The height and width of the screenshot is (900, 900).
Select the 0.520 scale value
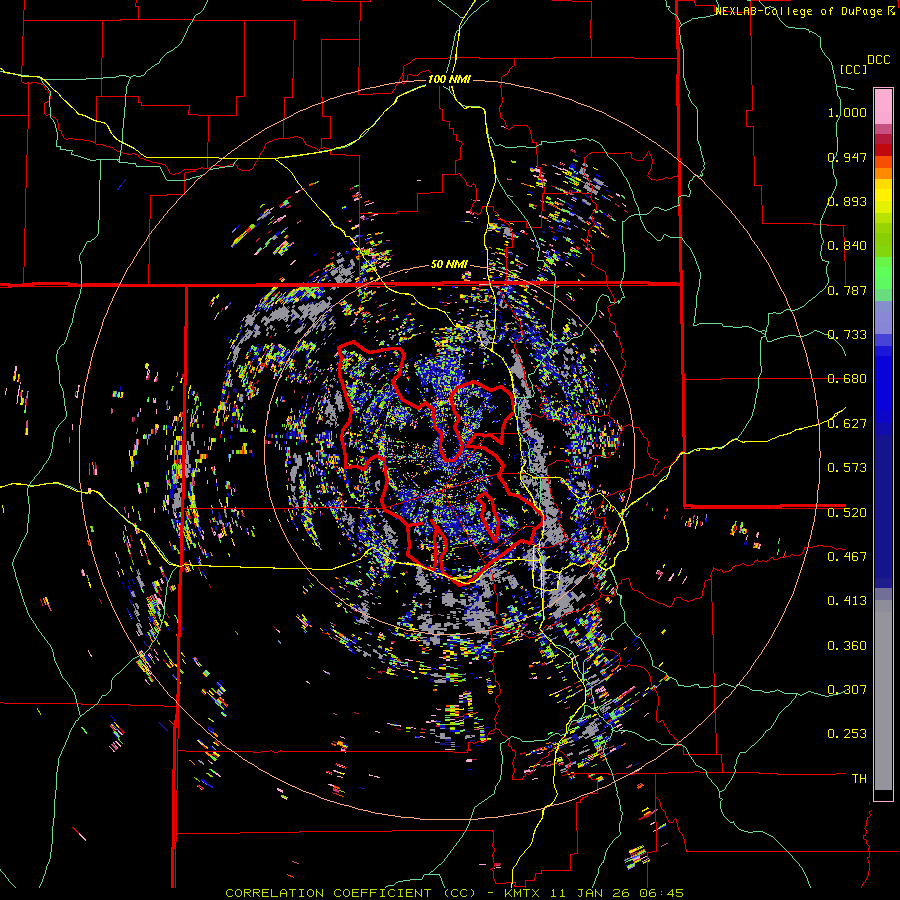point(847,513)
